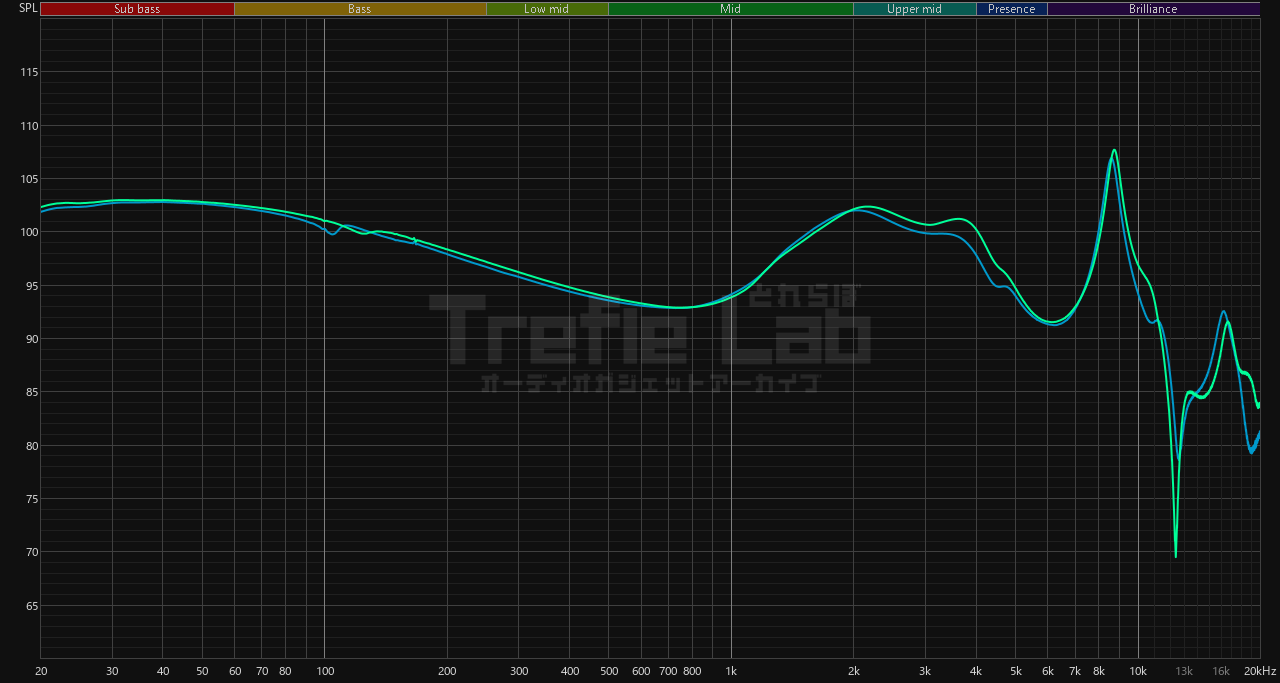Click the 13k frequency axis label
Image resolution: width=1280 pixels, height=683 pixels.
point(1184,670)
